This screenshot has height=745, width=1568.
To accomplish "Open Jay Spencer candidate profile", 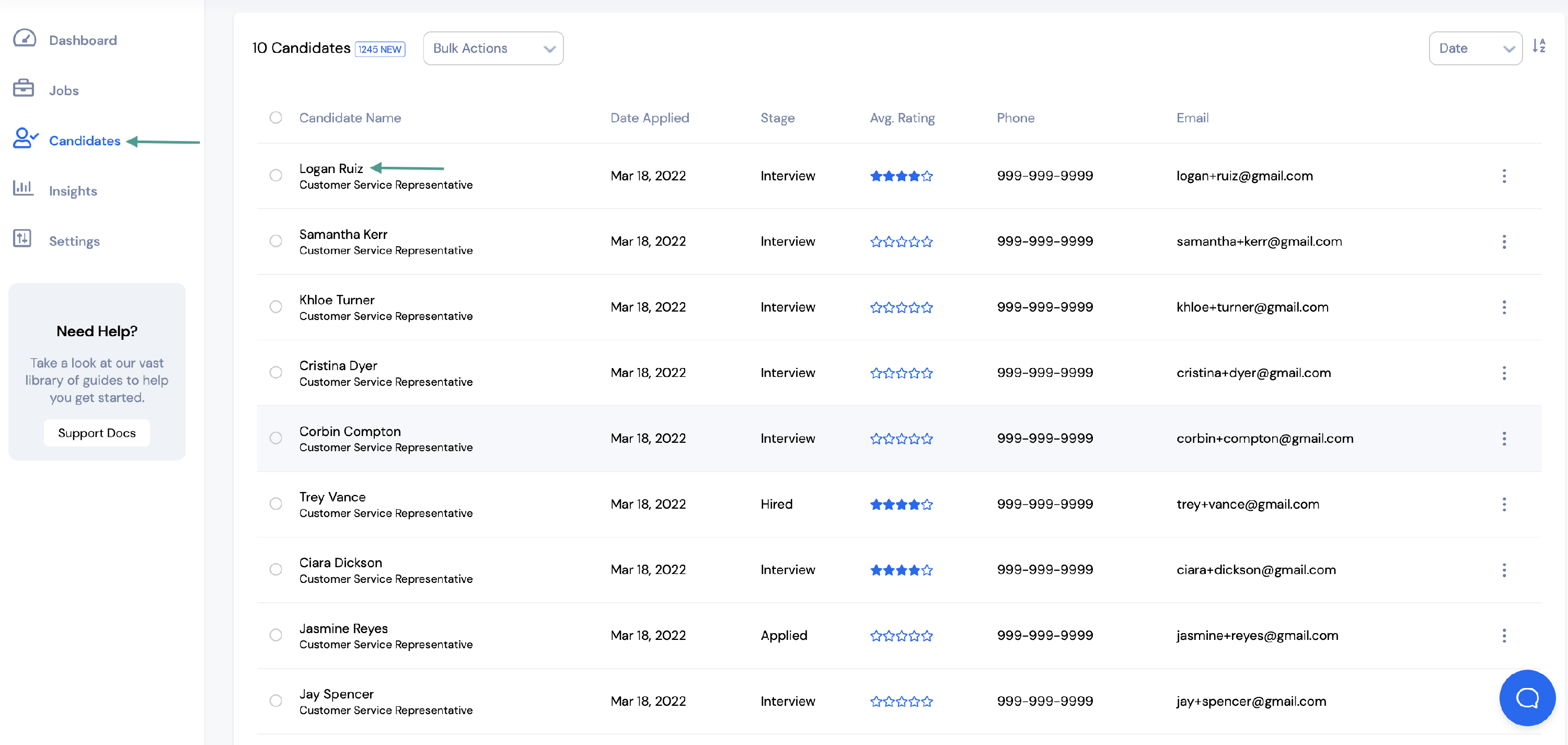I will (337, 694).
